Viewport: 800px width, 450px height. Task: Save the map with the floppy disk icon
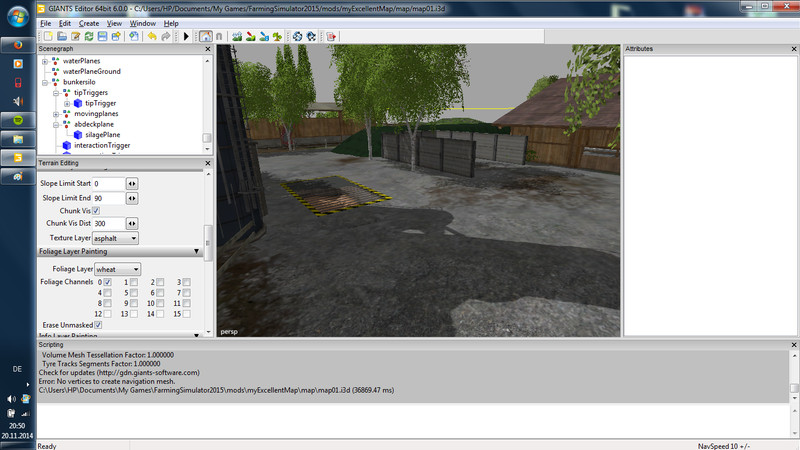point(103,36)
